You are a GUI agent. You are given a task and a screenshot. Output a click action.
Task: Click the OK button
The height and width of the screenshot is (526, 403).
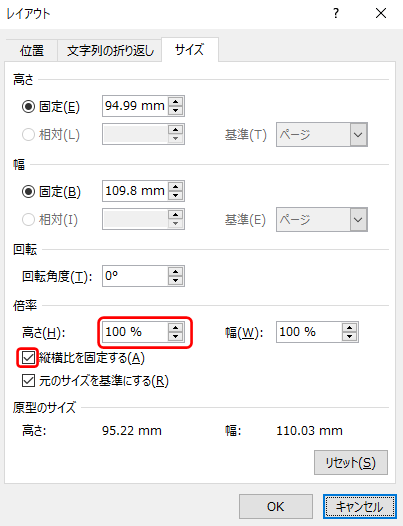[276, 506]
